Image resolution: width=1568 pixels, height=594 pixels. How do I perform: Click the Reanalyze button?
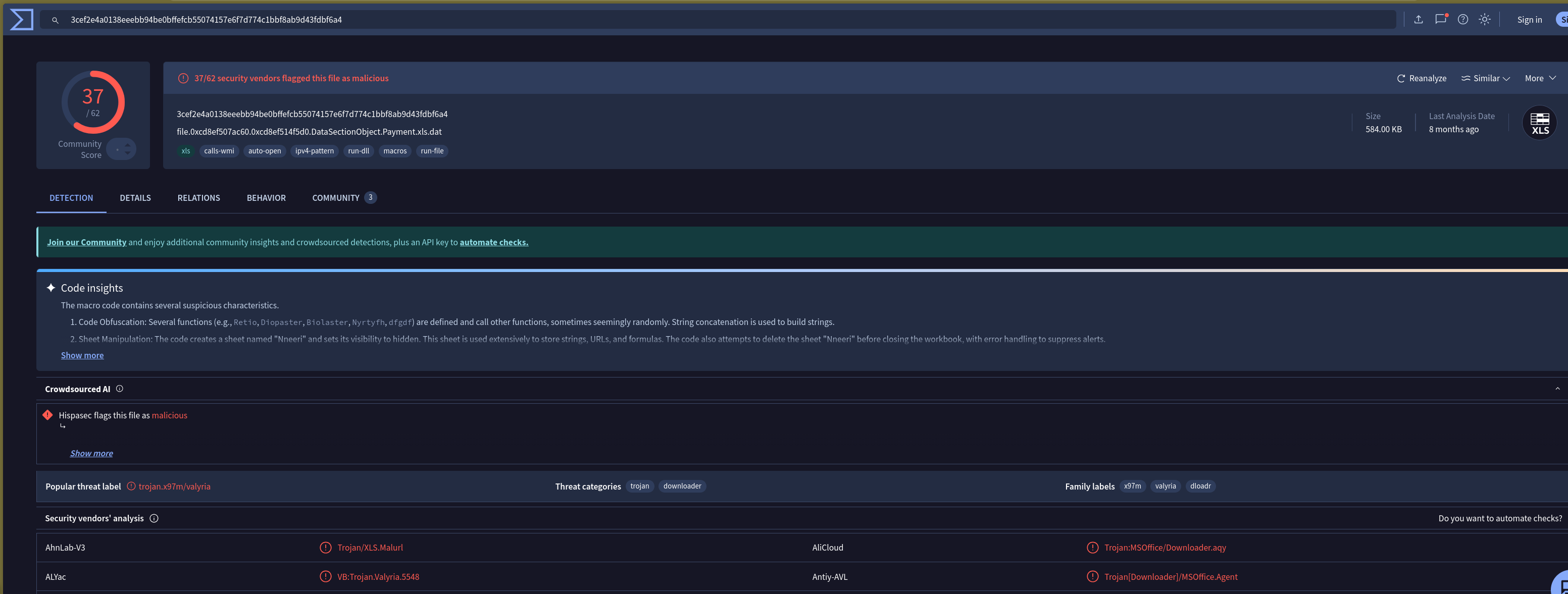[x=1422, y=79]
